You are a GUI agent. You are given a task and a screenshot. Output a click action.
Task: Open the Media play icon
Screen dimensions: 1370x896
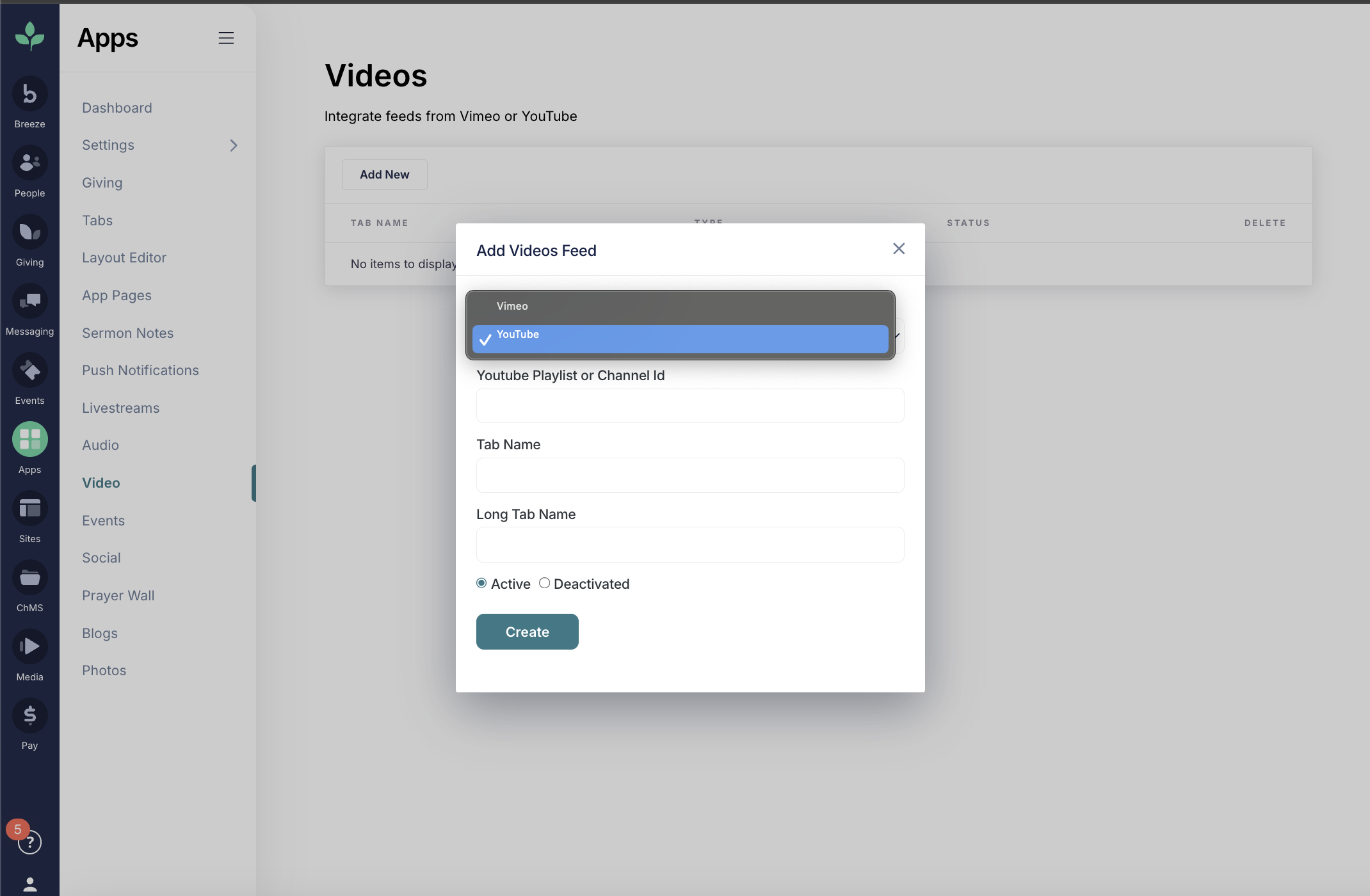29,647
